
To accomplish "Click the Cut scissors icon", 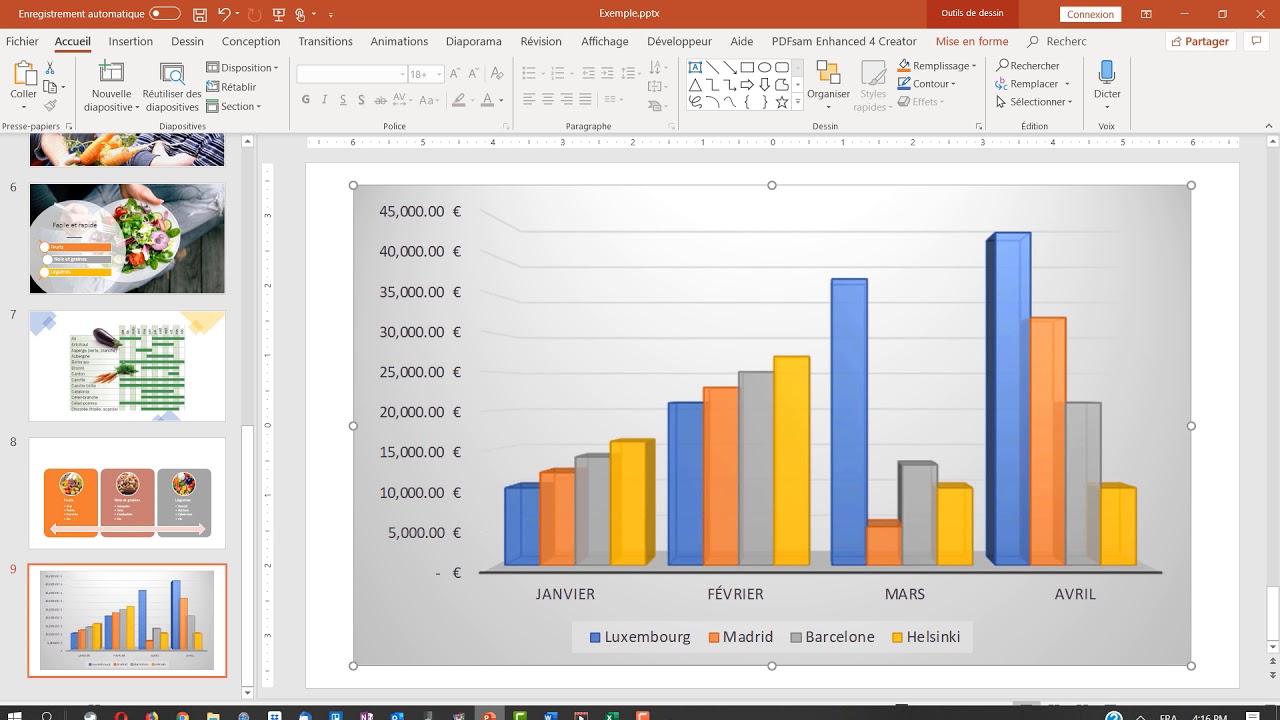I will click(50, 68).
